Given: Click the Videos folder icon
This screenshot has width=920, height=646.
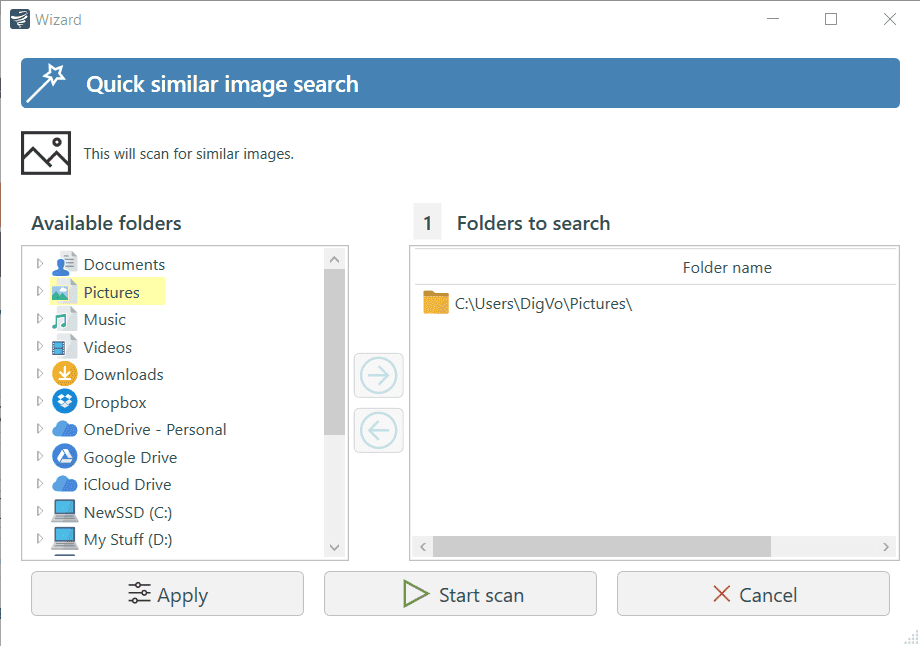Looking at the screenshot, I should [x=65, y=347].
